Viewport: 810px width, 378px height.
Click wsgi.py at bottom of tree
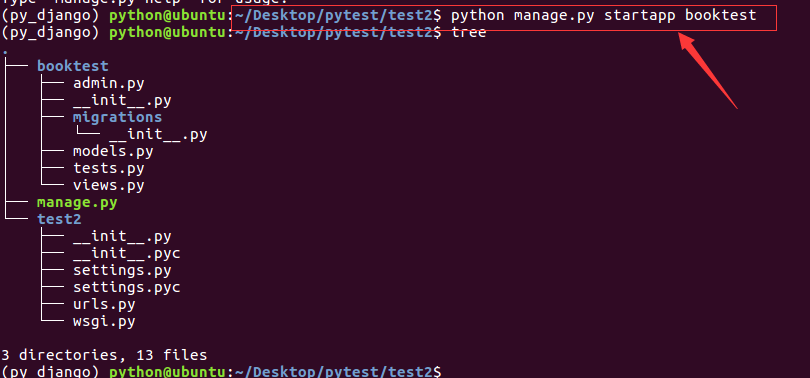104,322
